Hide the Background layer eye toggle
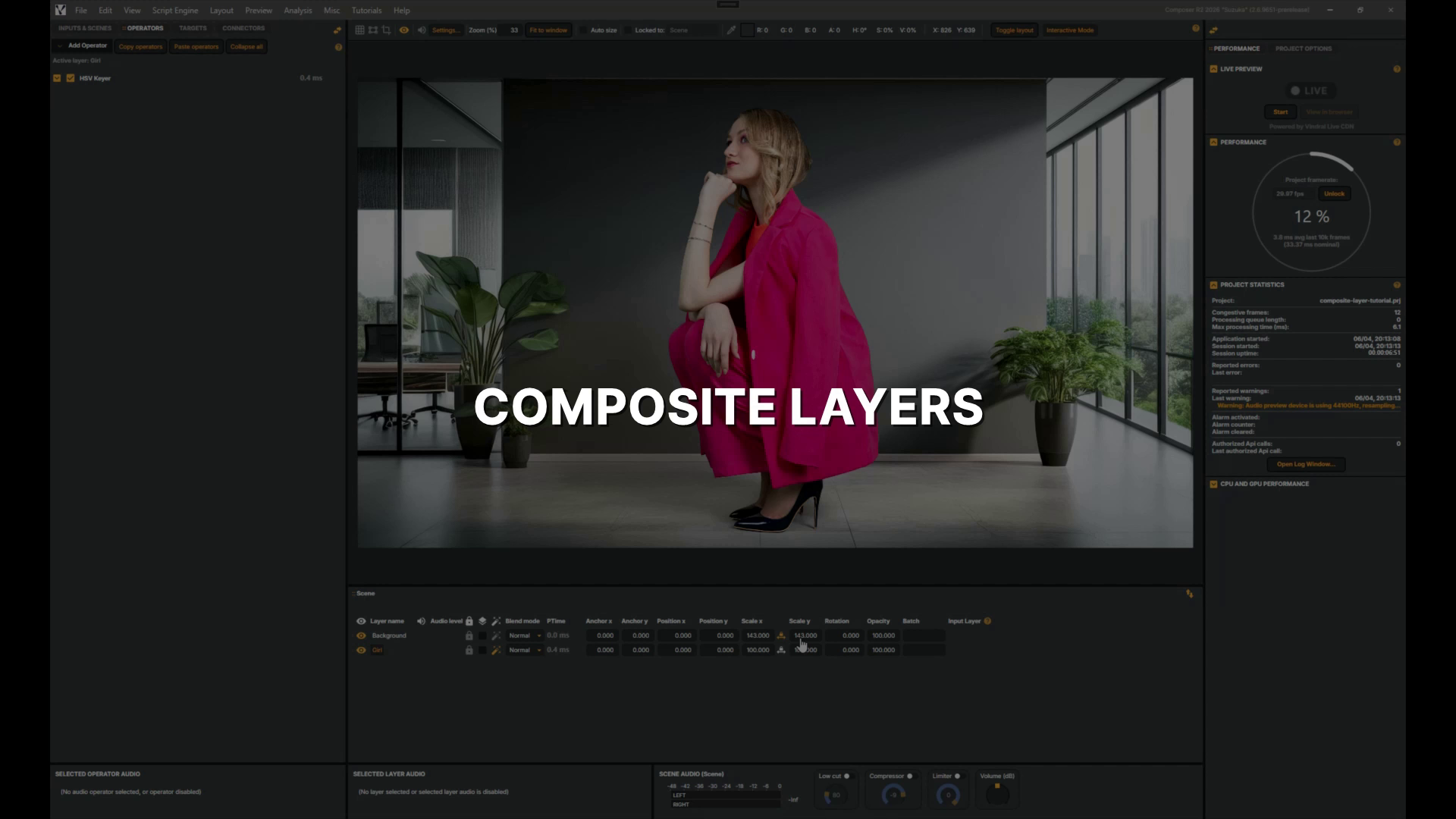The image size is (1456, 819). [361, 635]
